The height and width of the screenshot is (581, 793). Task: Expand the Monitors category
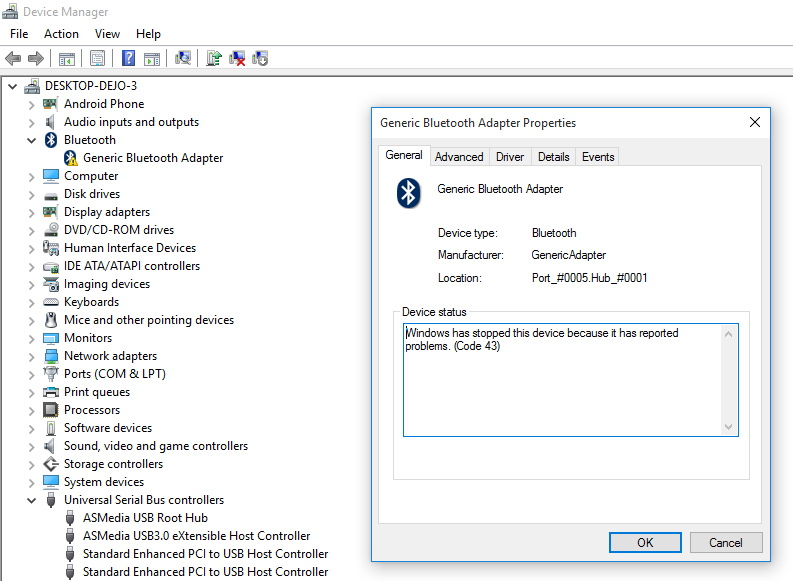(x=31, y=338)
